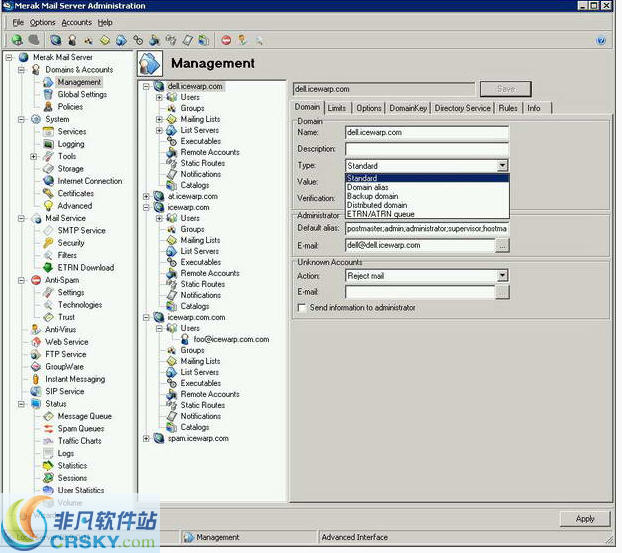Open Certificates in the sidebar
This screenshot has height=553, width=622.
coord(76,193)
